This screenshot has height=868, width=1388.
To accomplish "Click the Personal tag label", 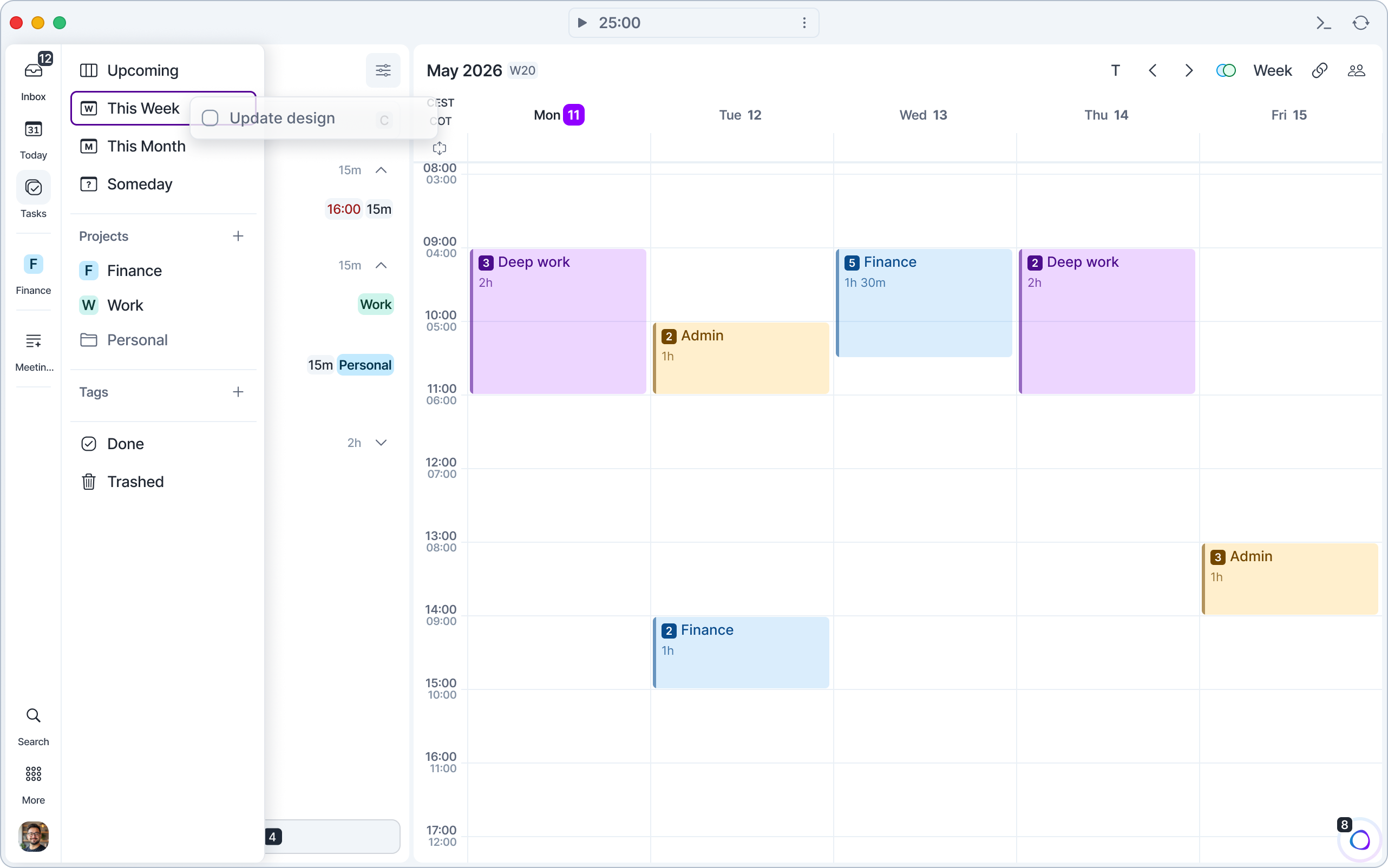I will click(365, 365).
